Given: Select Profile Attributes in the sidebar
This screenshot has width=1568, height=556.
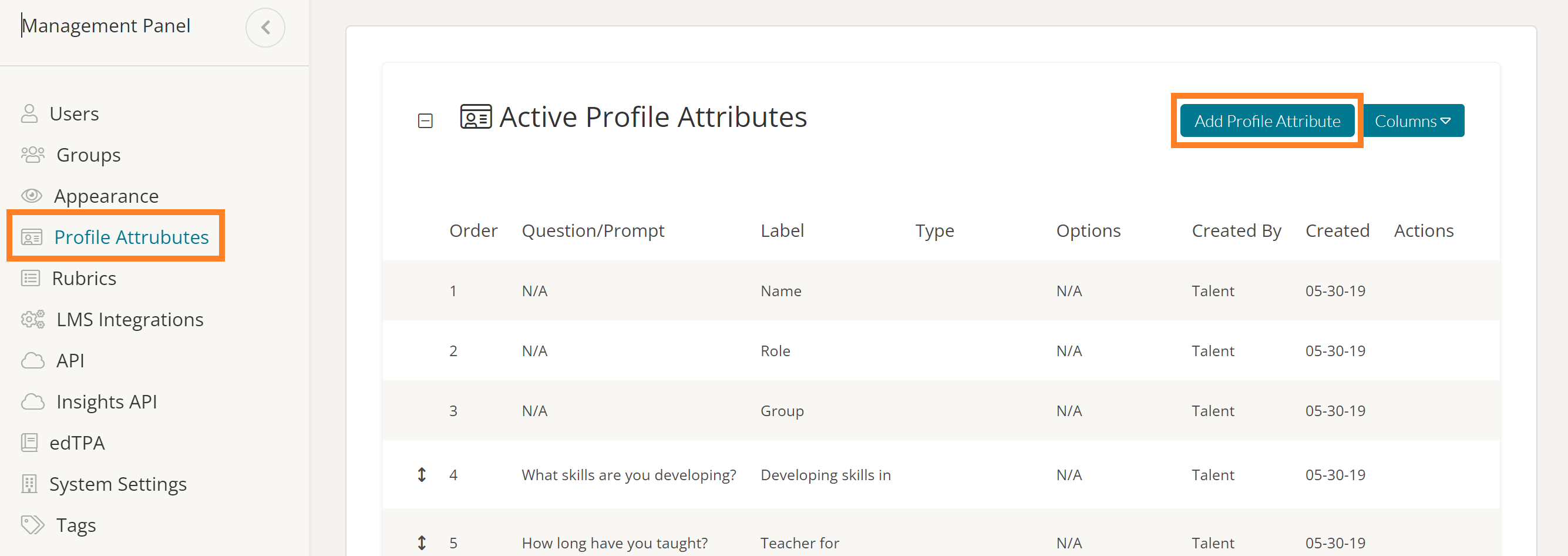Looking at the screenshot, I should 132,237.
